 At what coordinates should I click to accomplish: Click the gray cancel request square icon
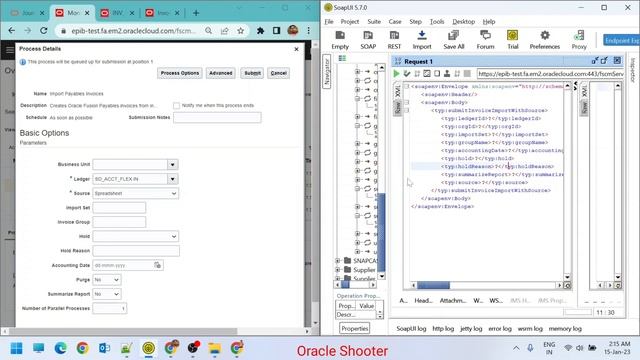pos(467,73)
